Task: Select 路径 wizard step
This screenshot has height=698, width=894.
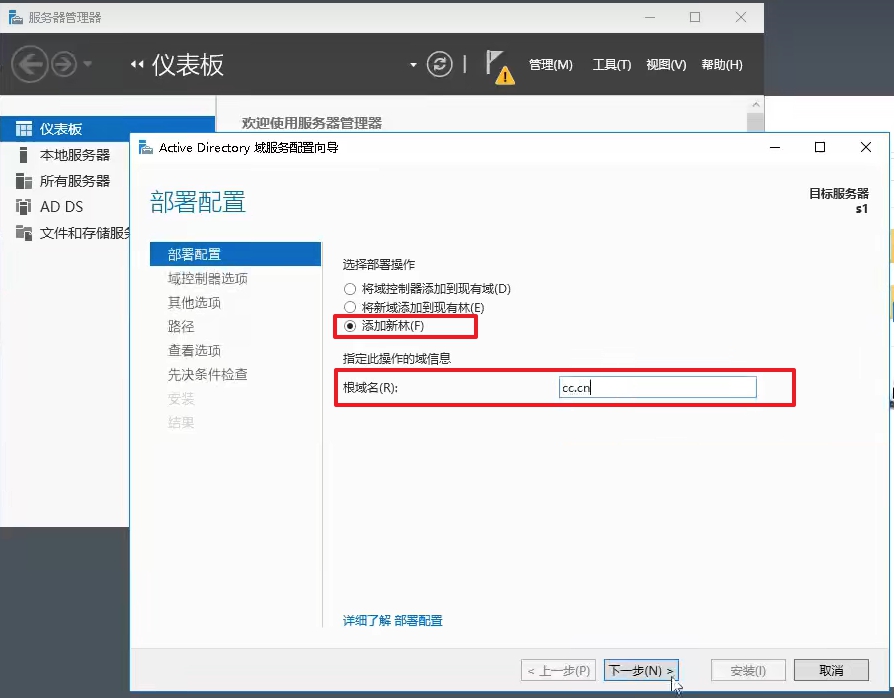Action: click(181, 326)
